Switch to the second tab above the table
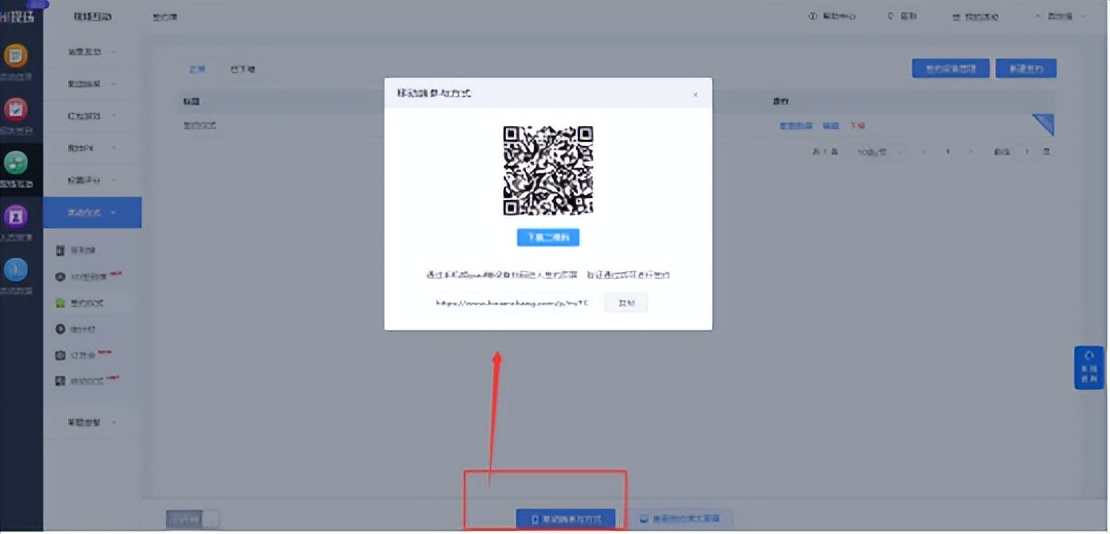Viewport: 1110px width, 534px height. point(243,69)
